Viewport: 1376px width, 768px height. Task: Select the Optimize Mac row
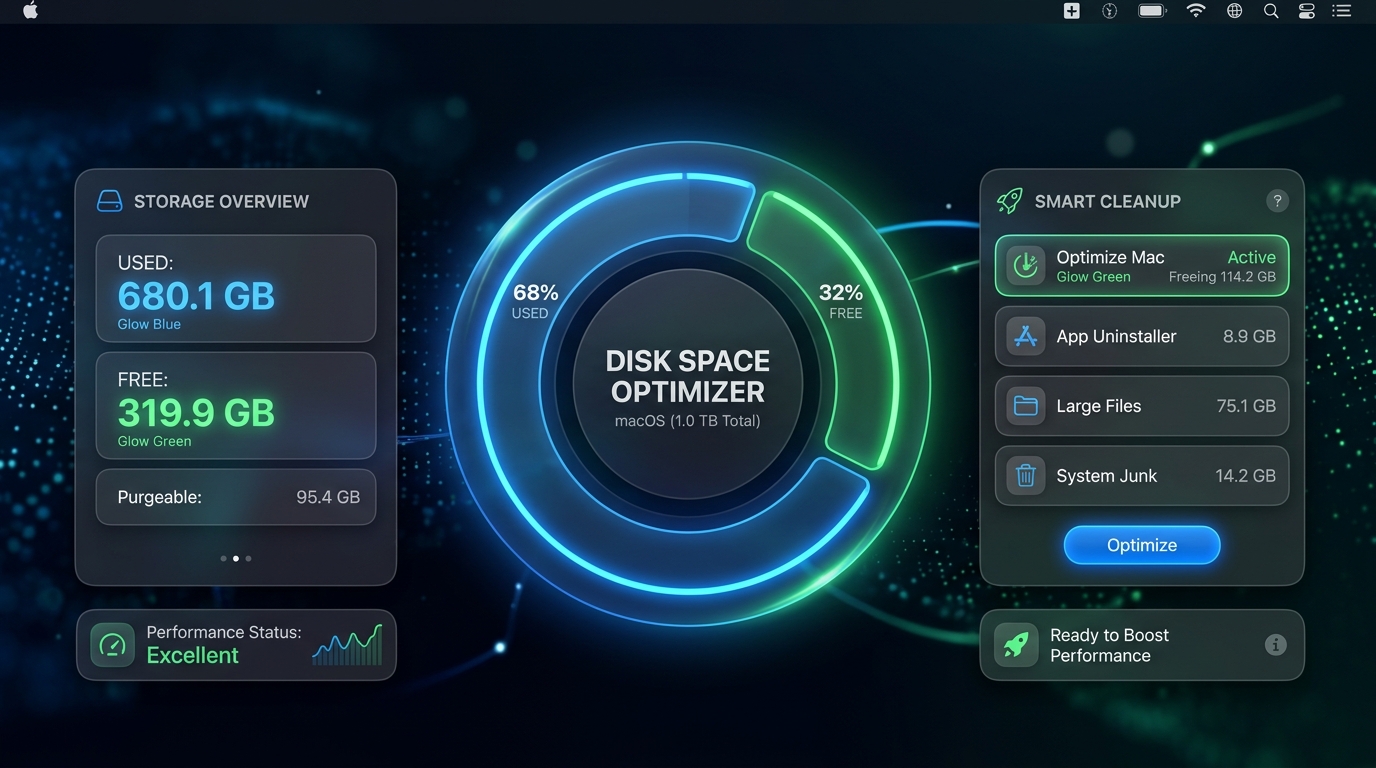pyautogui.click(x=1142, y=266)
